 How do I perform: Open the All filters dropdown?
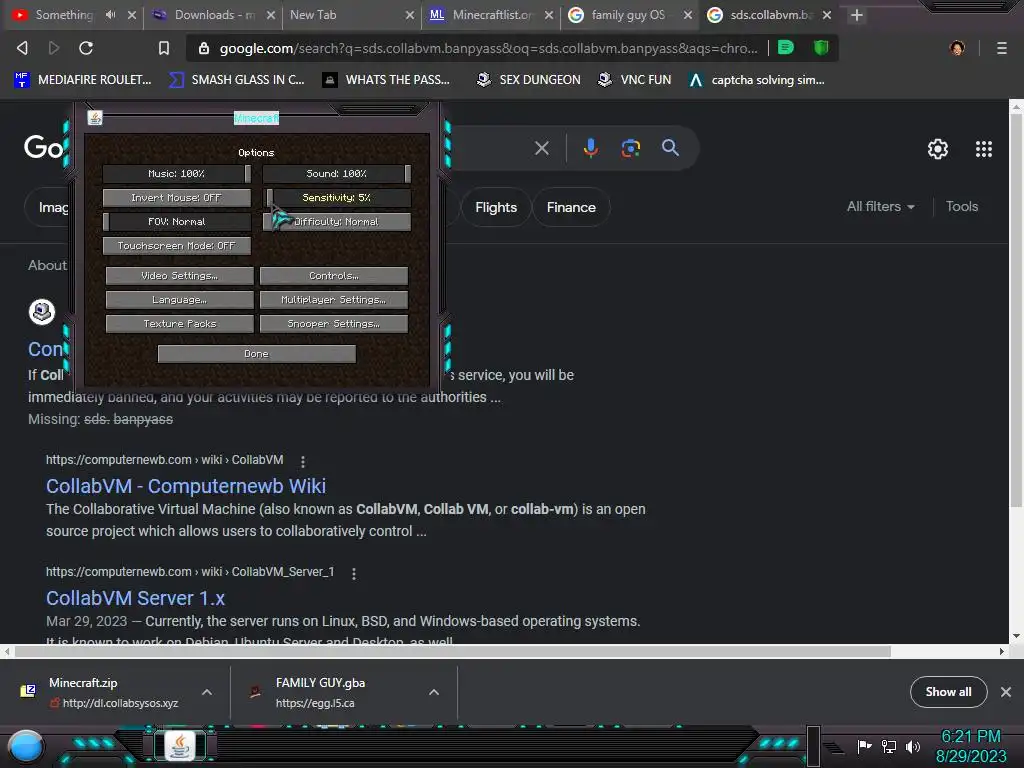(x=880, y=206)
